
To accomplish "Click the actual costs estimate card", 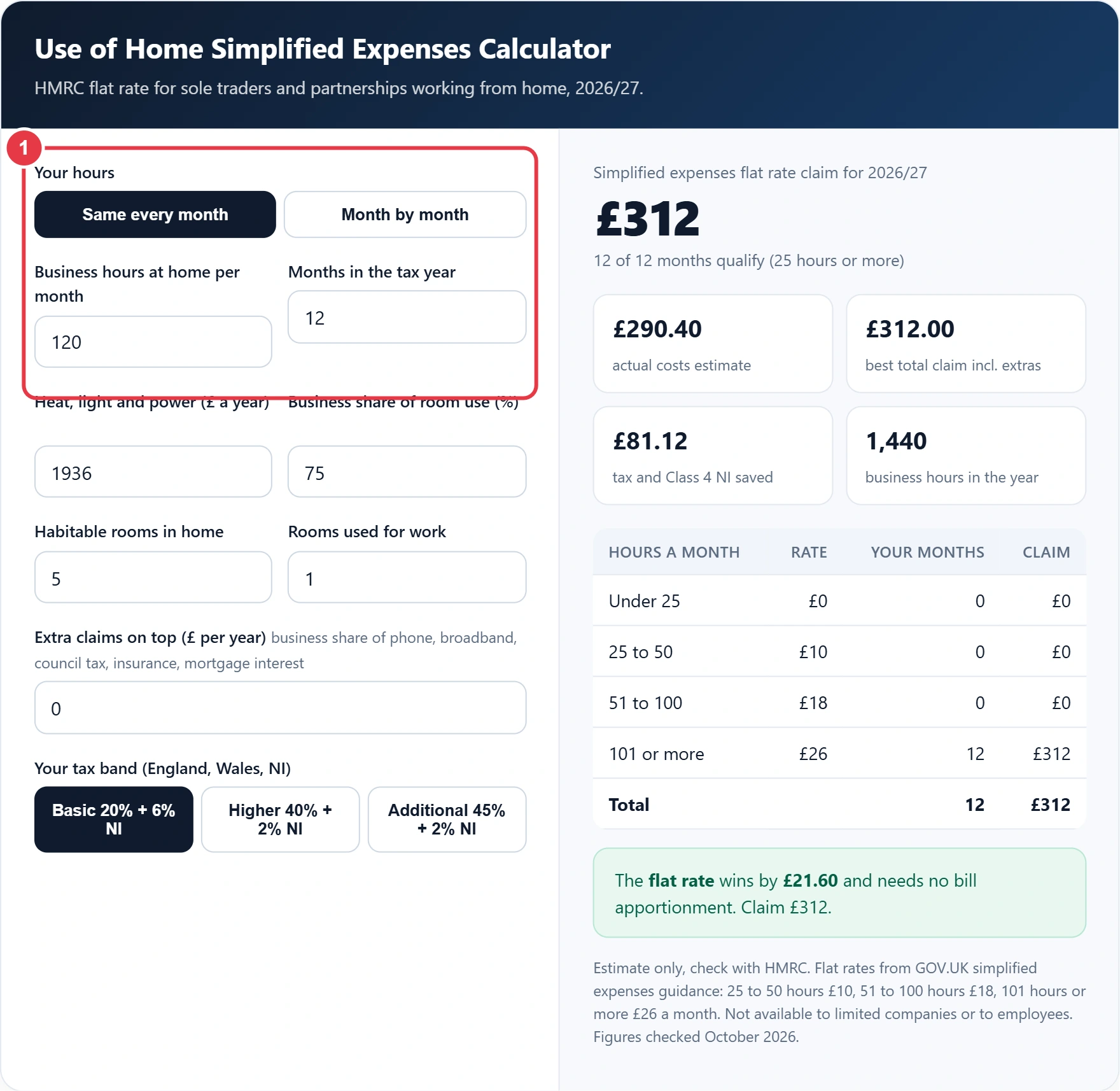I will coord(713,344).
